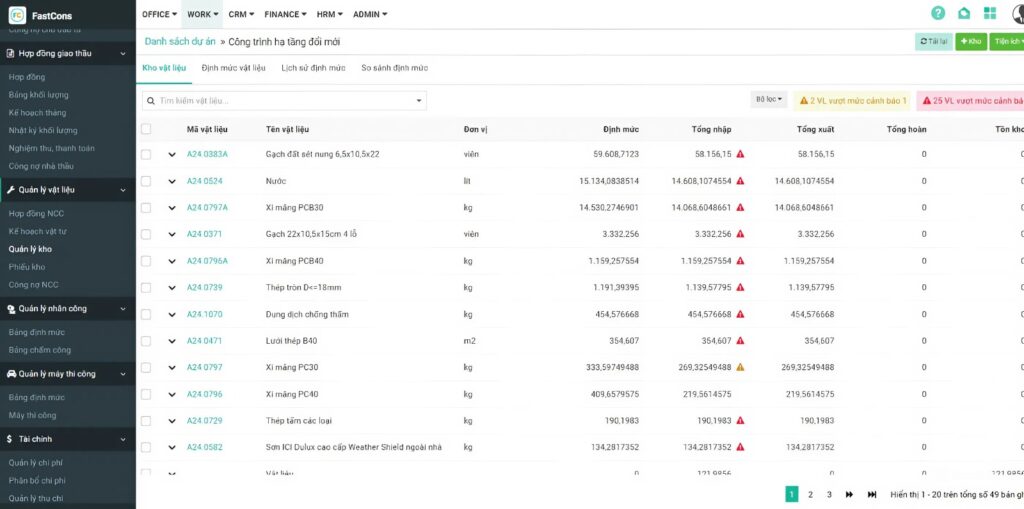
Task: Collapse the Quản lý vật liệu sidebar section chevron
Action: click(x=123, y=190)
